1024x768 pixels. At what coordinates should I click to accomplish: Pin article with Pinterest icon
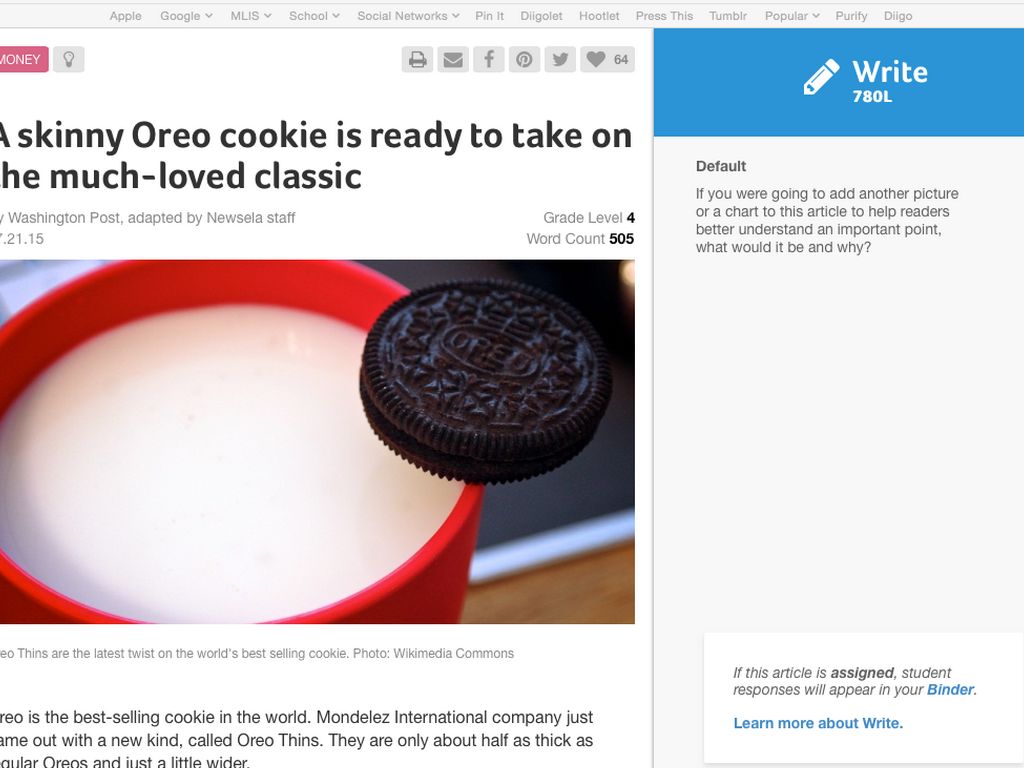click(524, 59)
